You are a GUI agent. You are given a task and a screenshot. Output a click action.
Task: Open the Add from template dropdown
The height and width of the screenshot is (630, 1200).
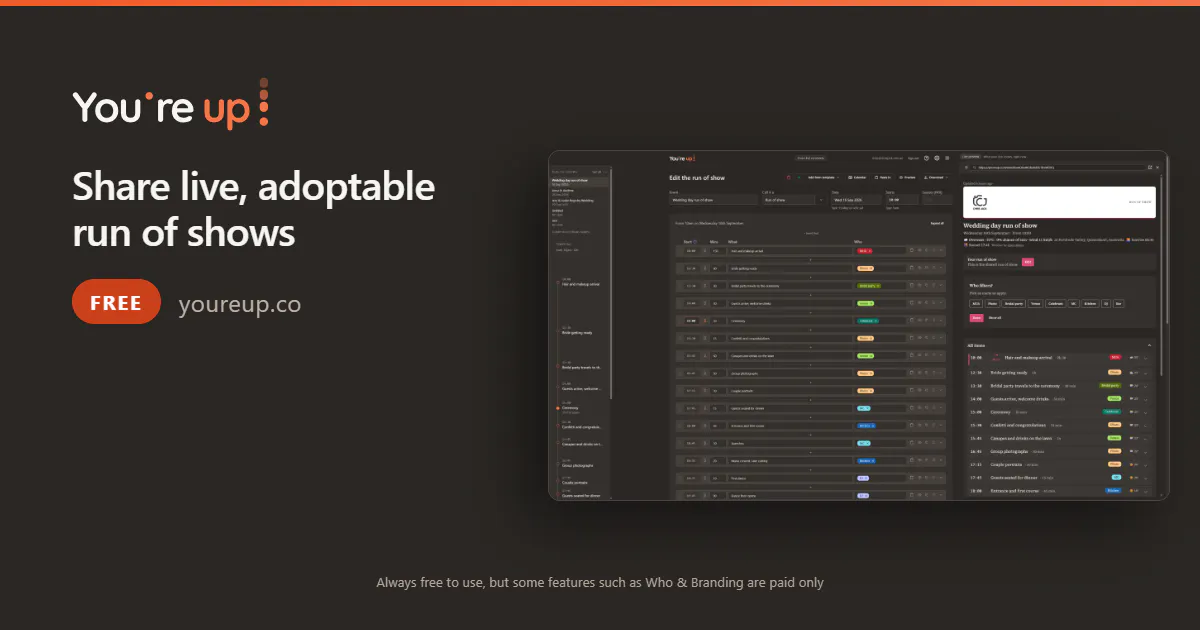coord(823,177)
